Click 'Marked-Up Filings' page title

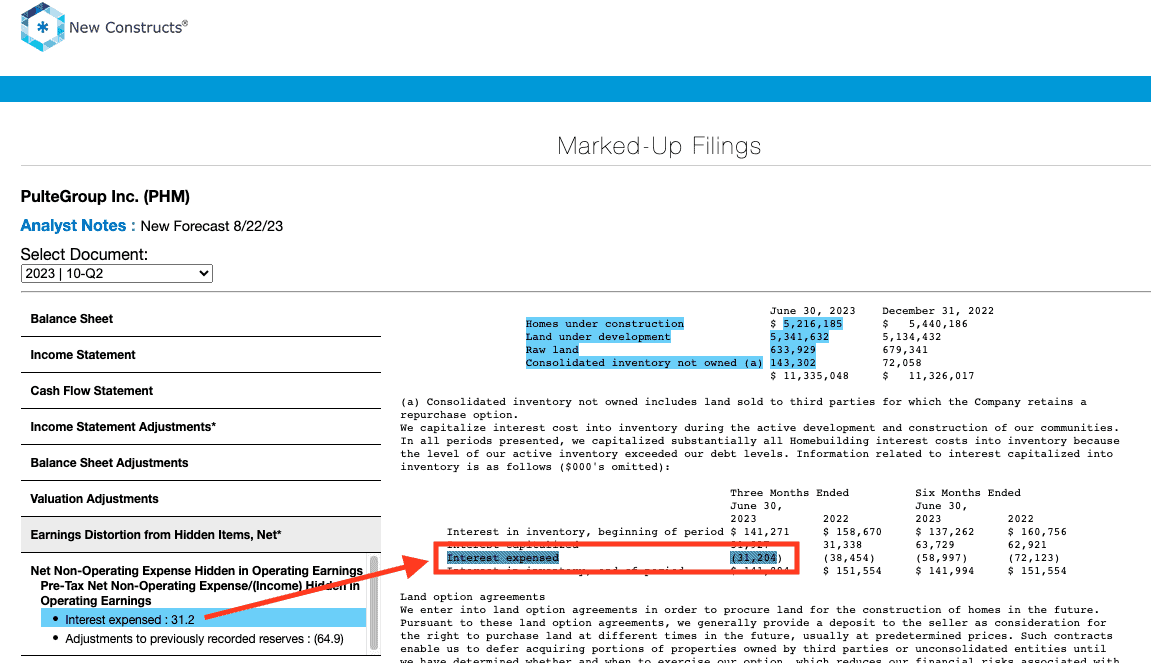[658, 145]
